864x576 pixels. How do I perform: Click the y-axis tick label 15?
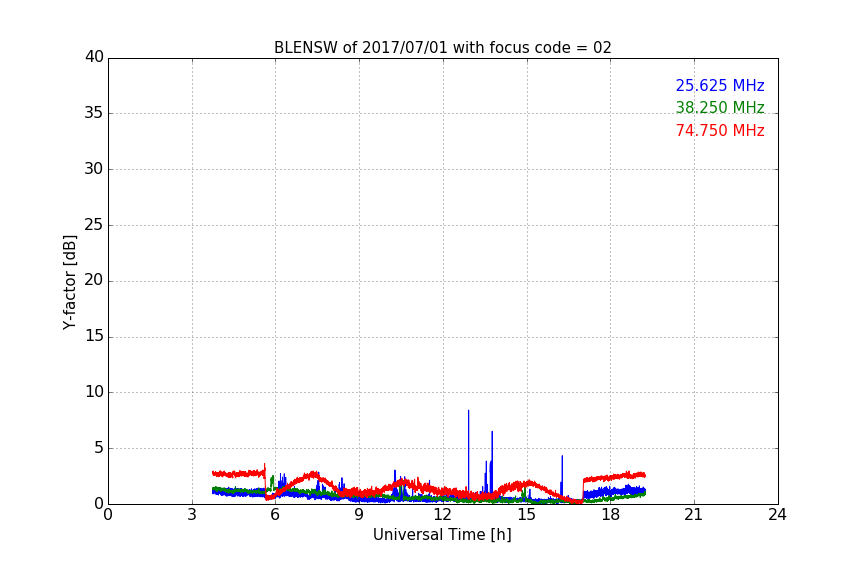(94, 336)
